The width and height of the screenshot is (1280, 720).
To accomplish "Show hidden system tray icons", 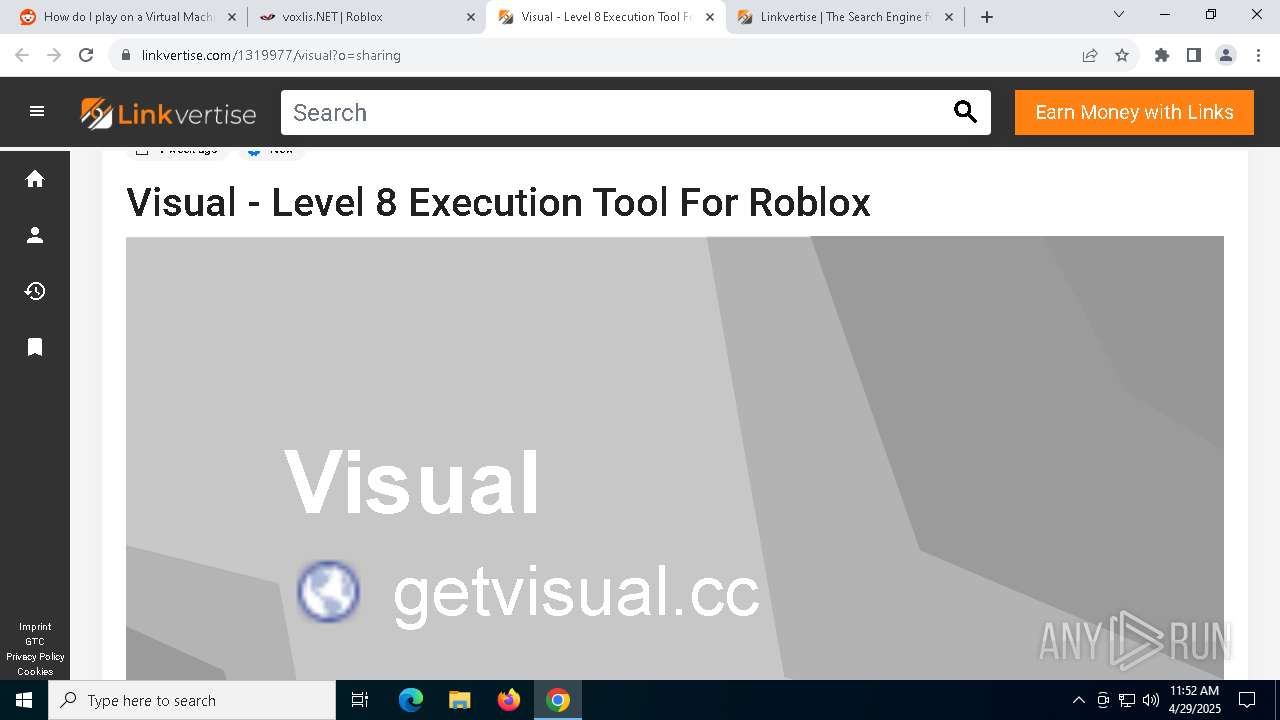I will [x=1078, y=700].
